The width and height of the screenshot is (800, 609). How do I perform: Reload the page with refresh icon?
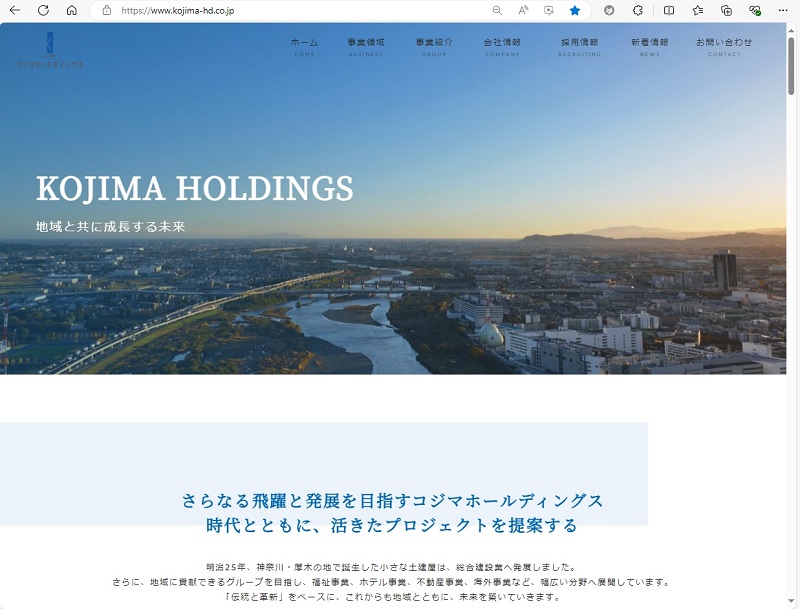(43, 10)
